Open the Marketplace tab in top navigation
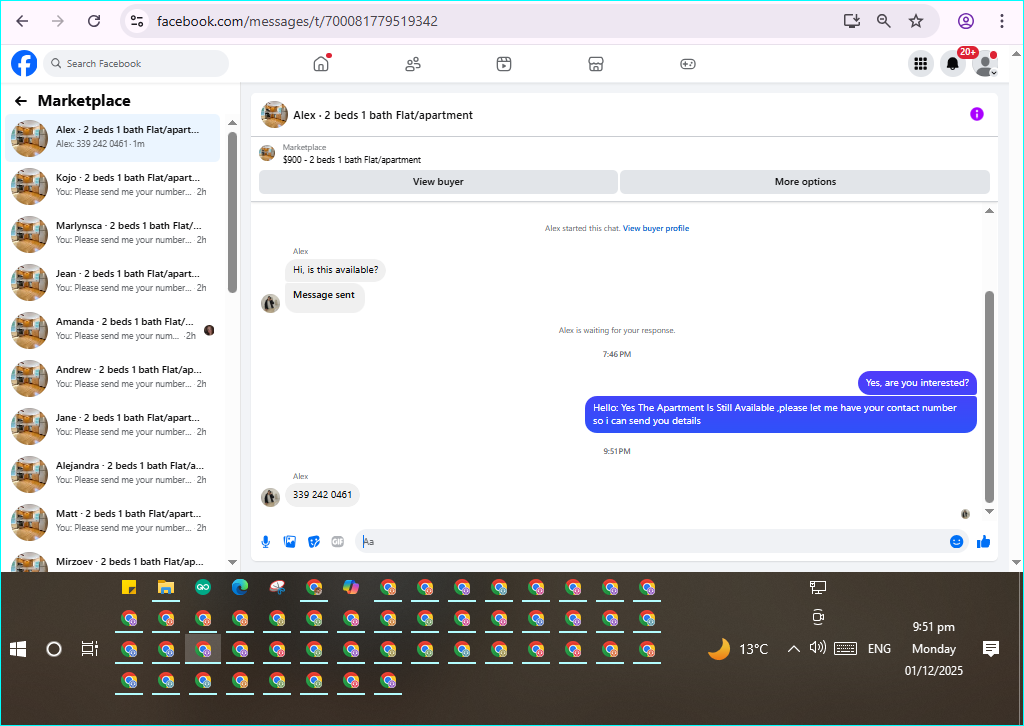 coord(596,63)
